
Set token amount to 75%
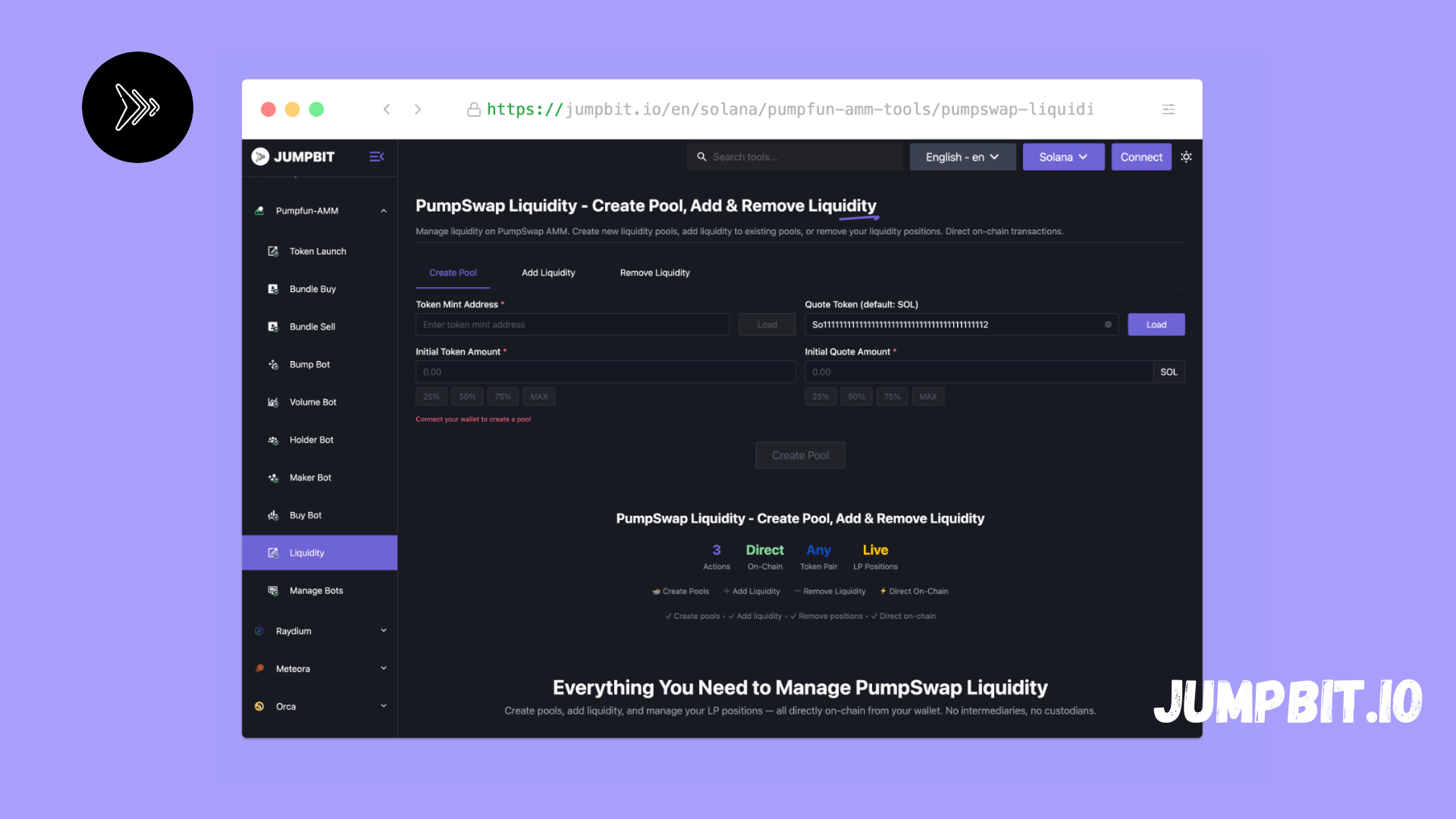pyautogui.click(x=503, y=397)
